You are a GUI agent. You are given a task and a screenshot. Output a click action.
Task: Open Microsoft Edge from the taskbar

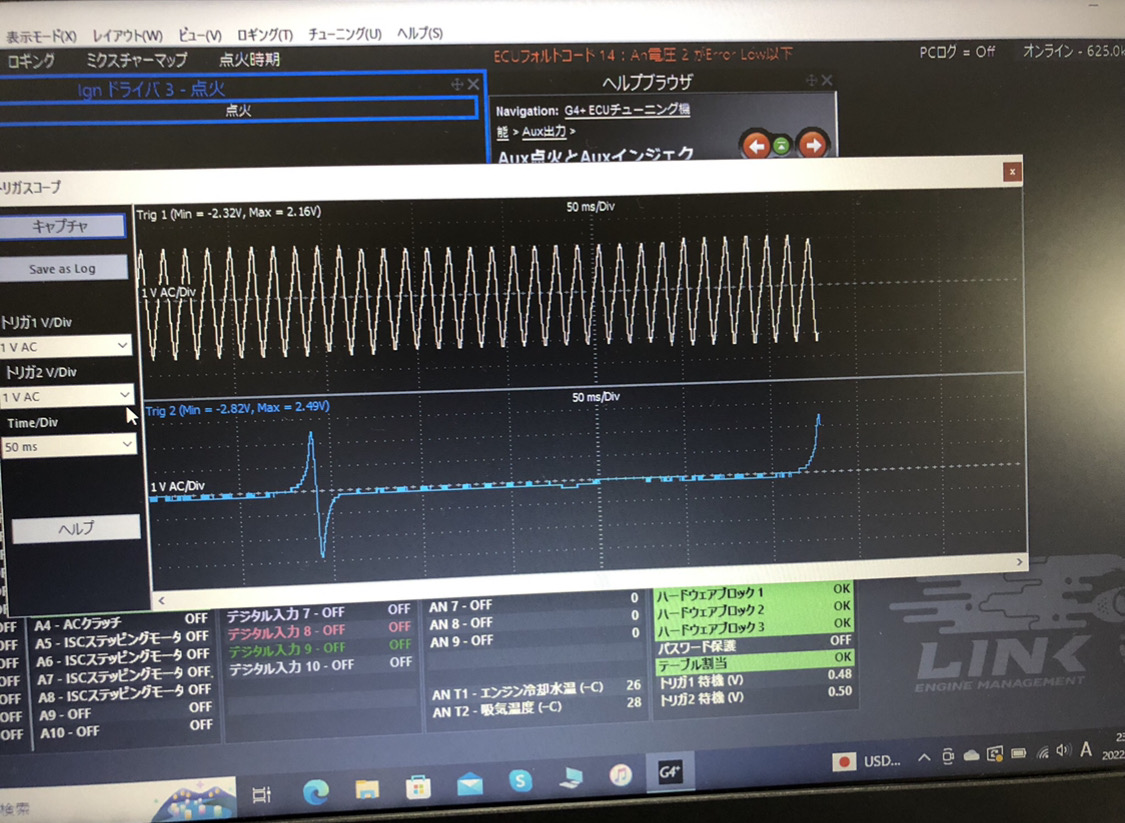point(316,791)
